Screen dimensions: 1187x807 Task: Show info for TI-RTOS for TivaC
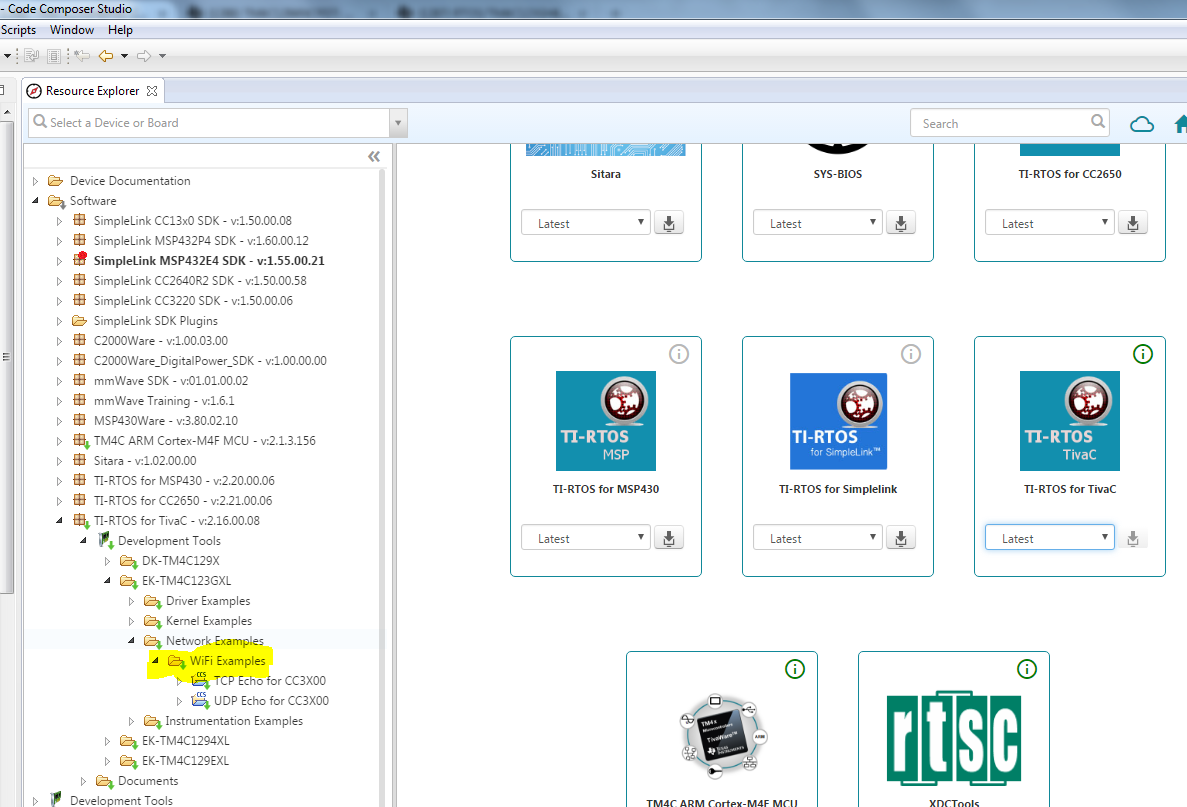click(x=1142, y=354)
